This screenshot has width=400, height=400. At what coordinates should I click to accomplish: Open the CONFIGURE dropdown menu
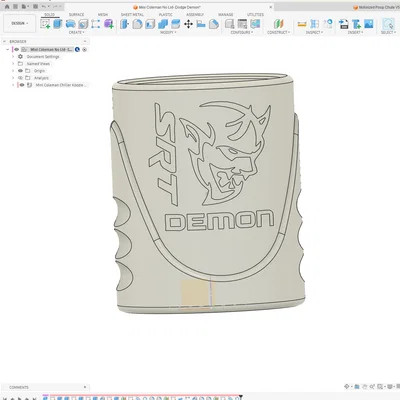tap(242, 32)
